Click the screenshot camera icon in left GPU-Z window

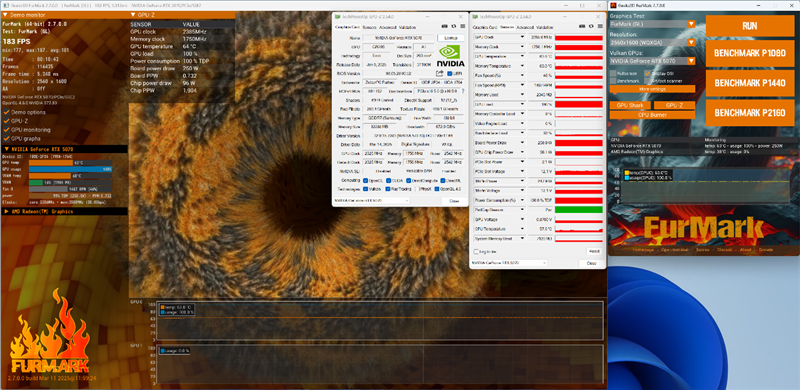(x=444, y=27)
